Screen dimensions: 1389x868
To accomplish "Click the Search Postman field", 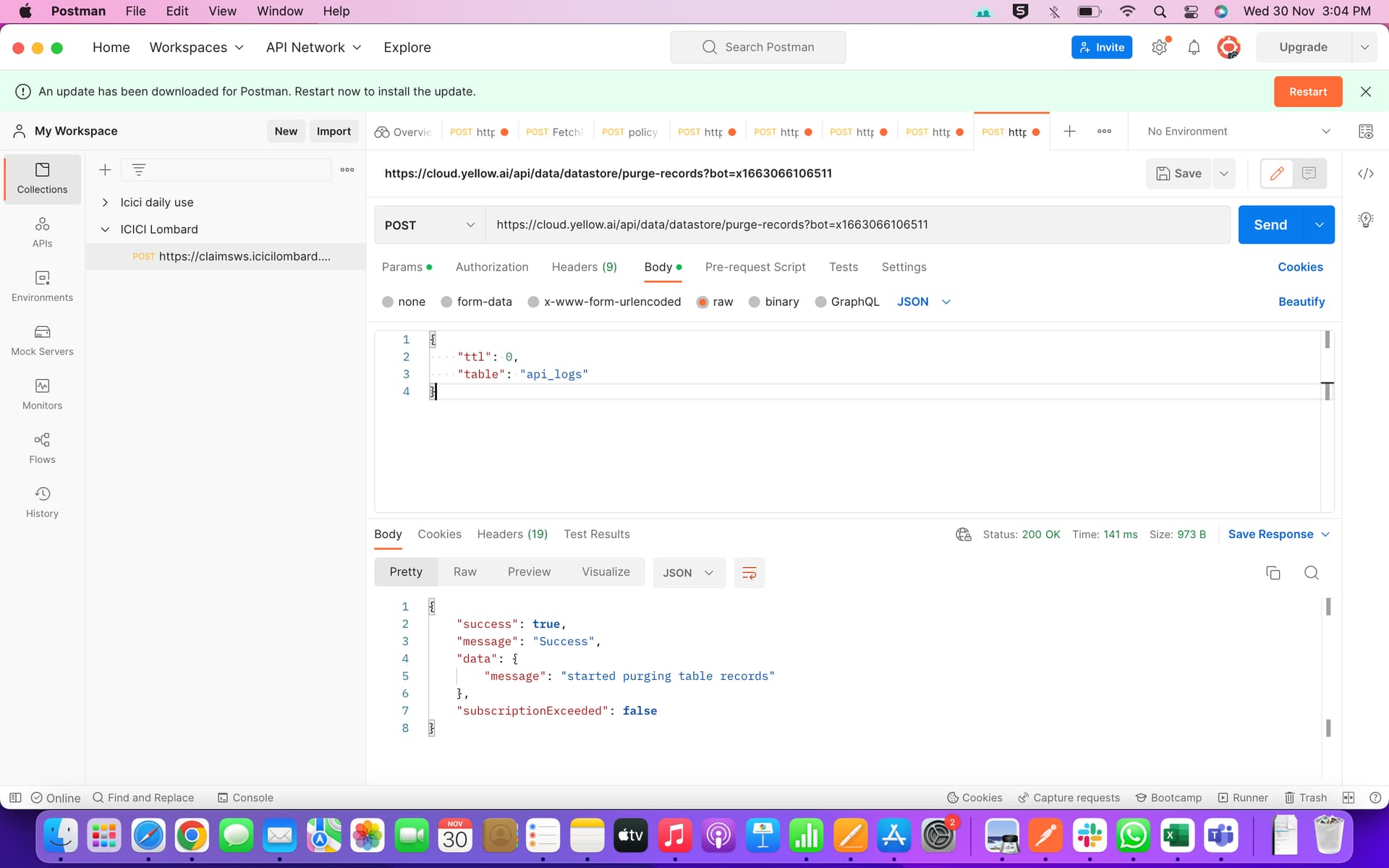I will pyautogui.click(x=758, y=47).
